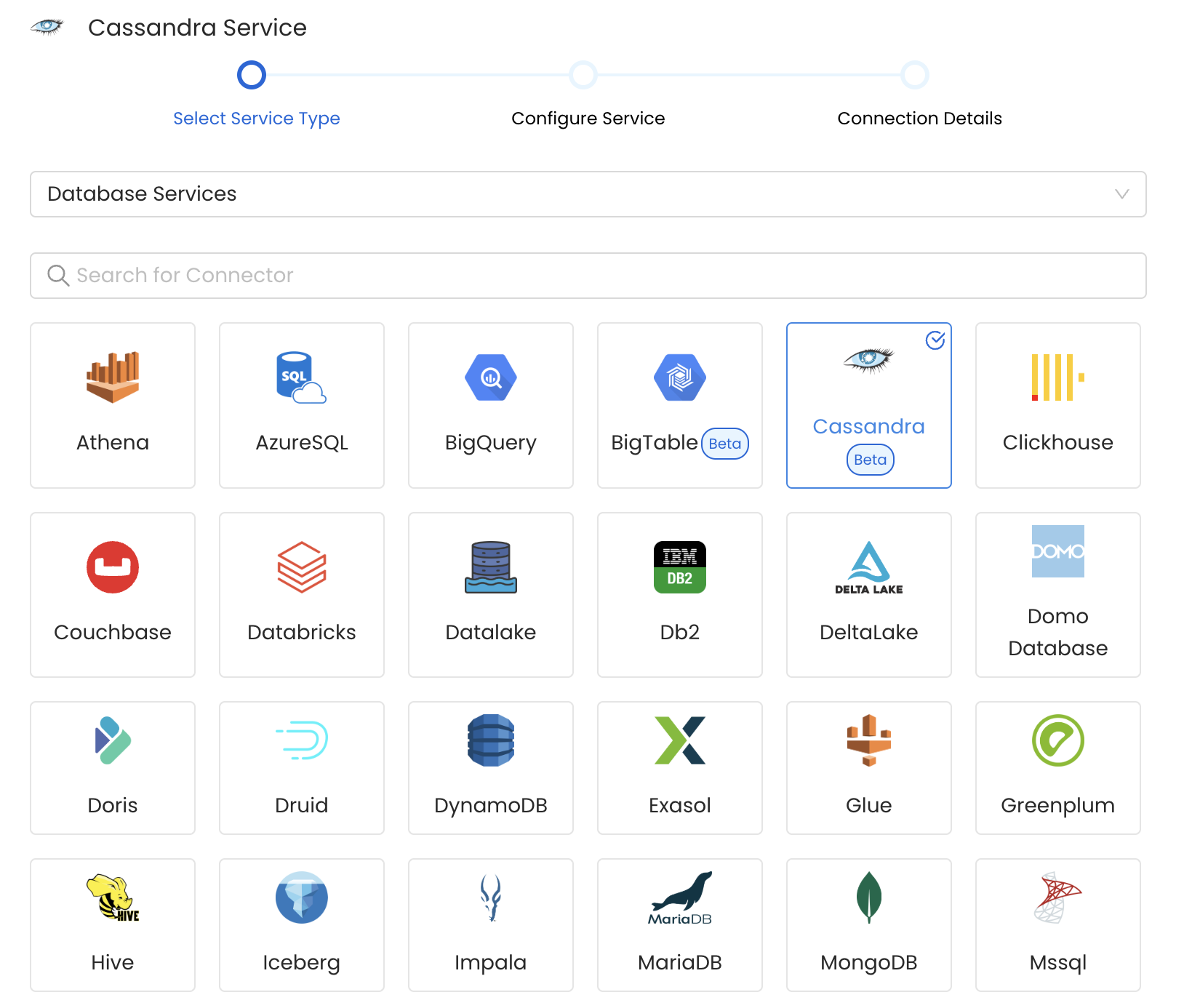
Task: Select the Athena connector icon
Action: point(113,377)
